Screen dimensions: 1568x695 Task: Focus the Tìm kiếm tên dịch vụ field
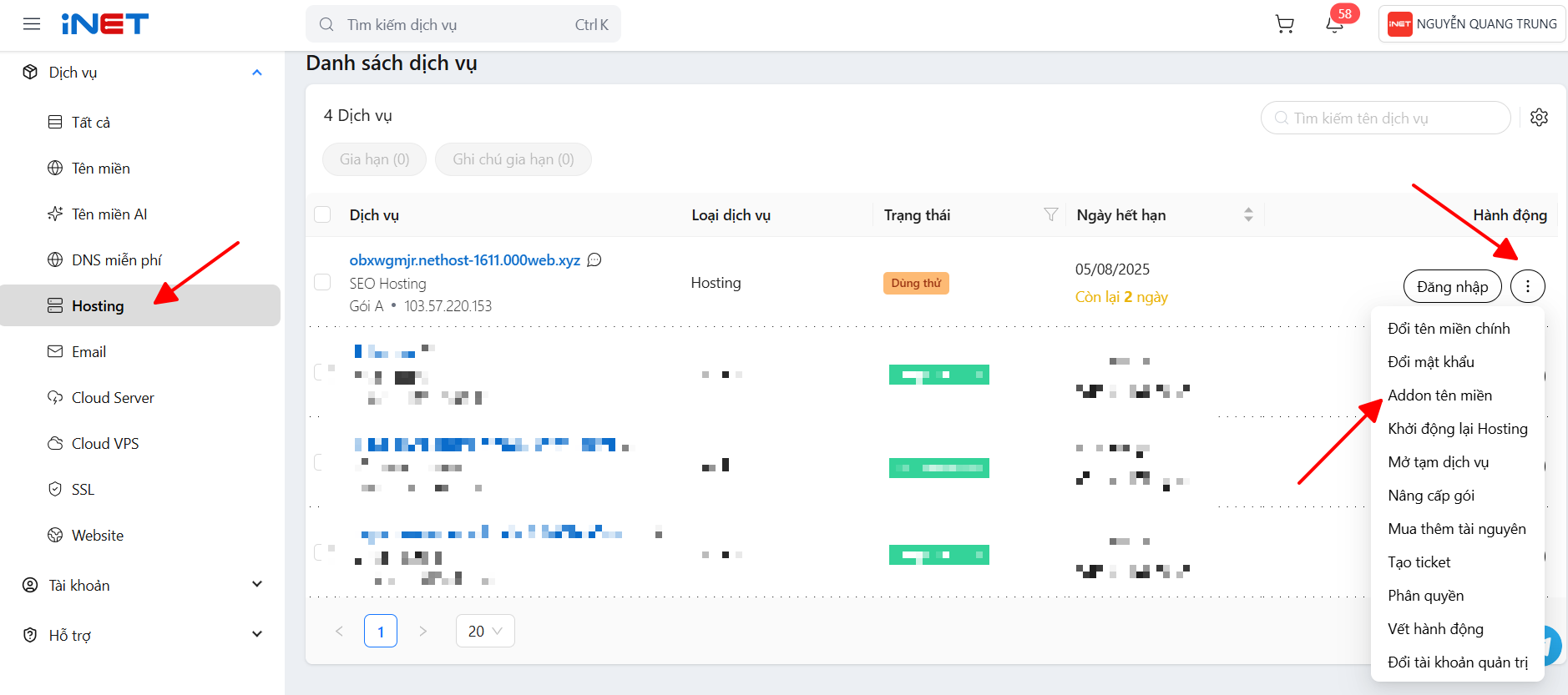[1386, 118]
